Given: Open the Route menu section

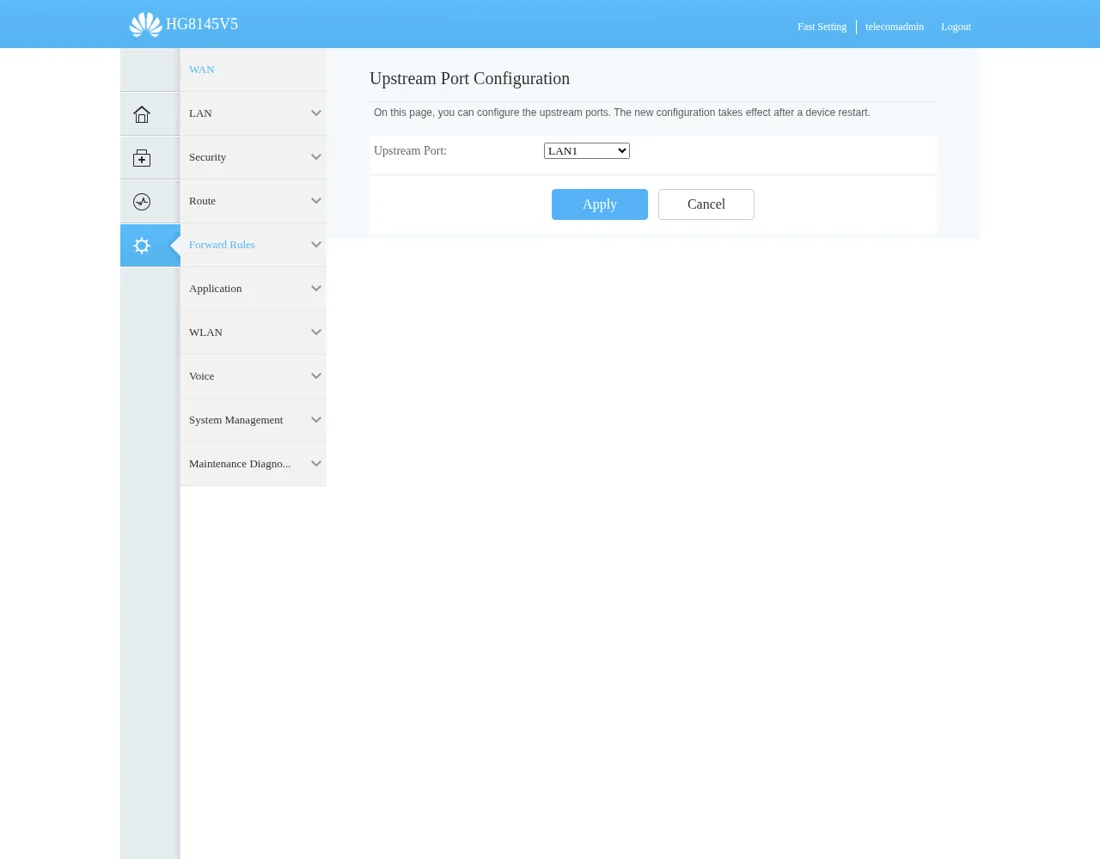Looking at the screenshot, I should point(253,201).
